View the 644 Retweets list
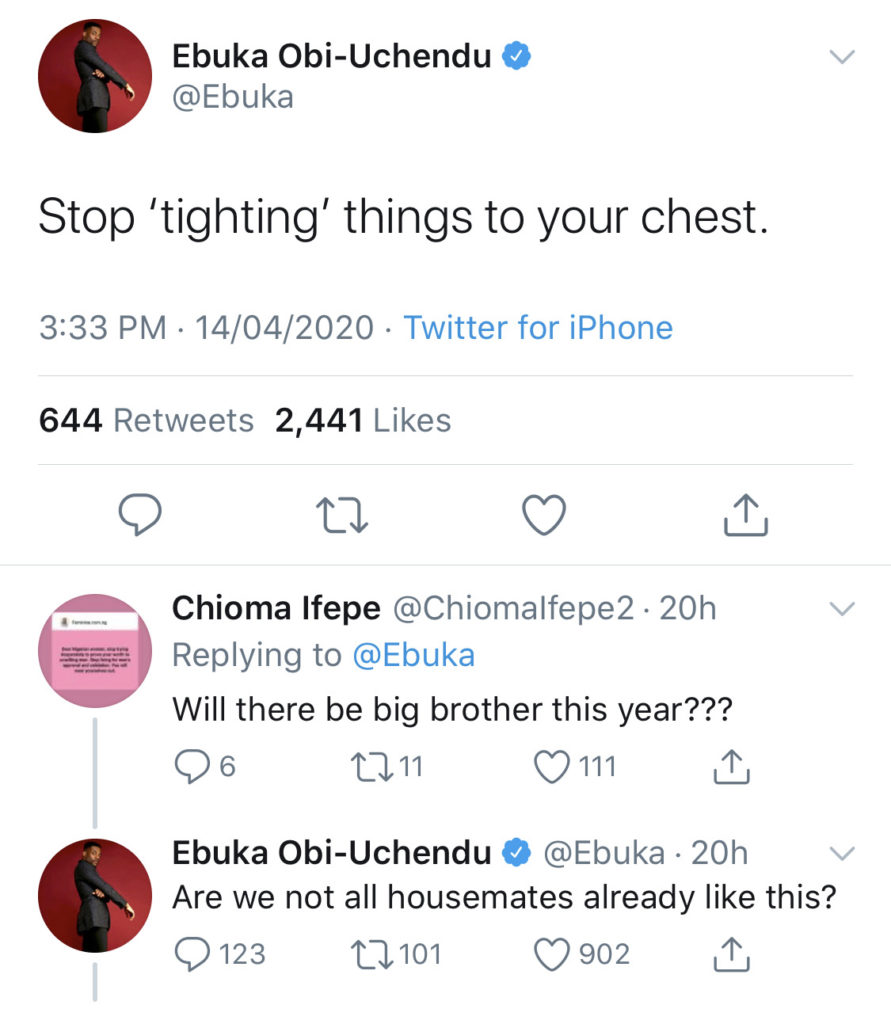The image size is (891, 1024). (146, 421)
